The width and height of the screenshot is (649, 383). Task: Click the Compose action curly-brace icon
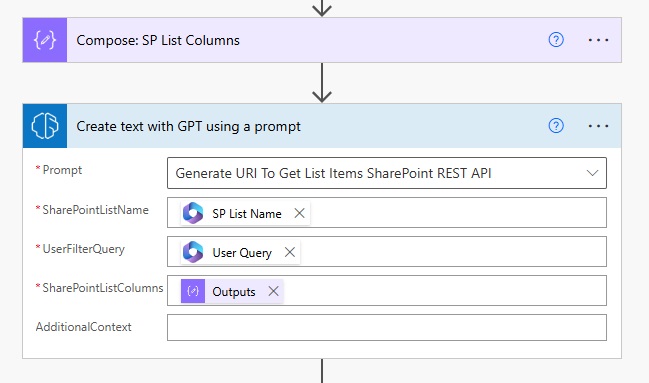coord(45,40)
